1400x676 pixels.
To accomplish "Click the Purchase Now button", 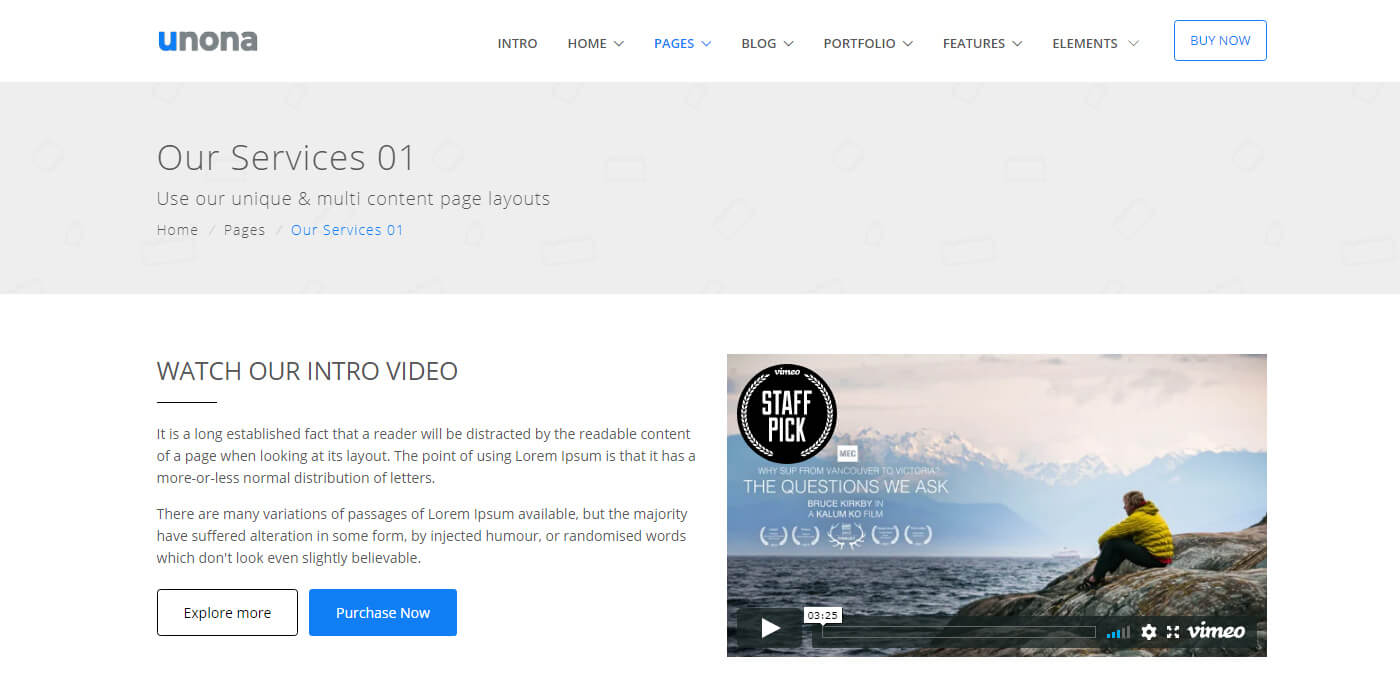I will pyautogui.click(x=383, y=613).
